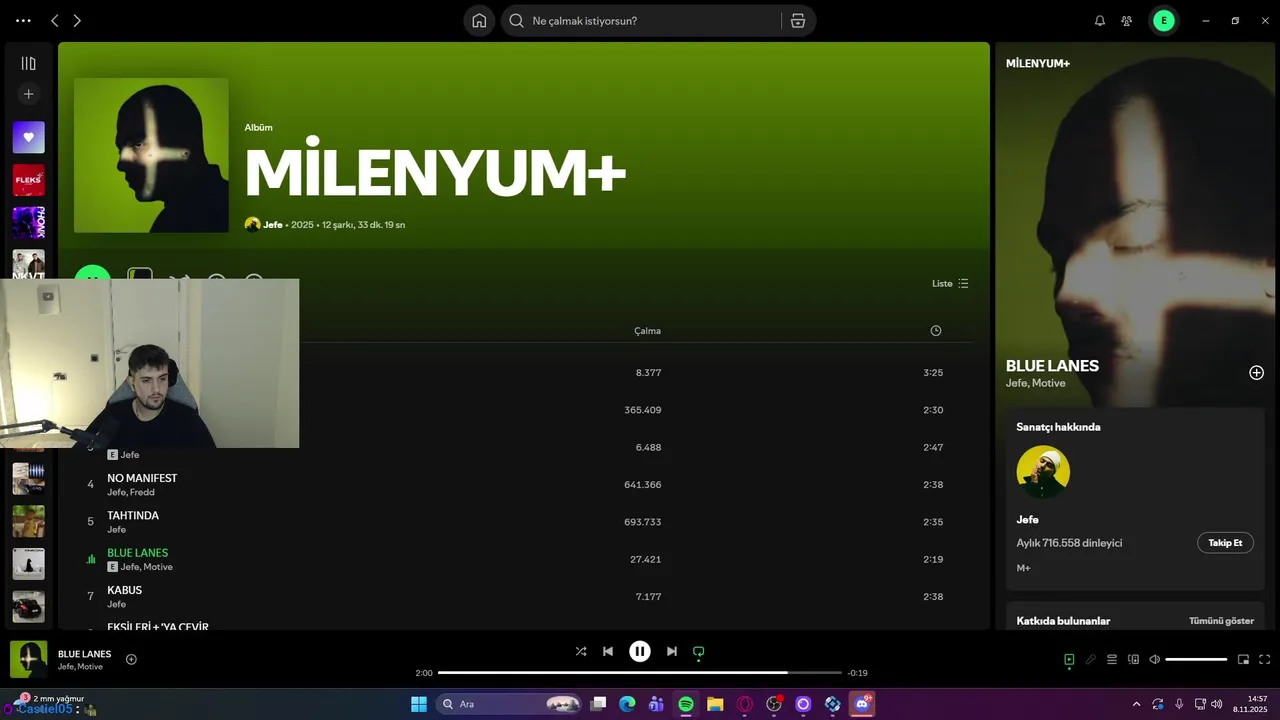1280x720 pixels.
Task: Open OBS Studio from the taskbar
Action: click(774, 704)
